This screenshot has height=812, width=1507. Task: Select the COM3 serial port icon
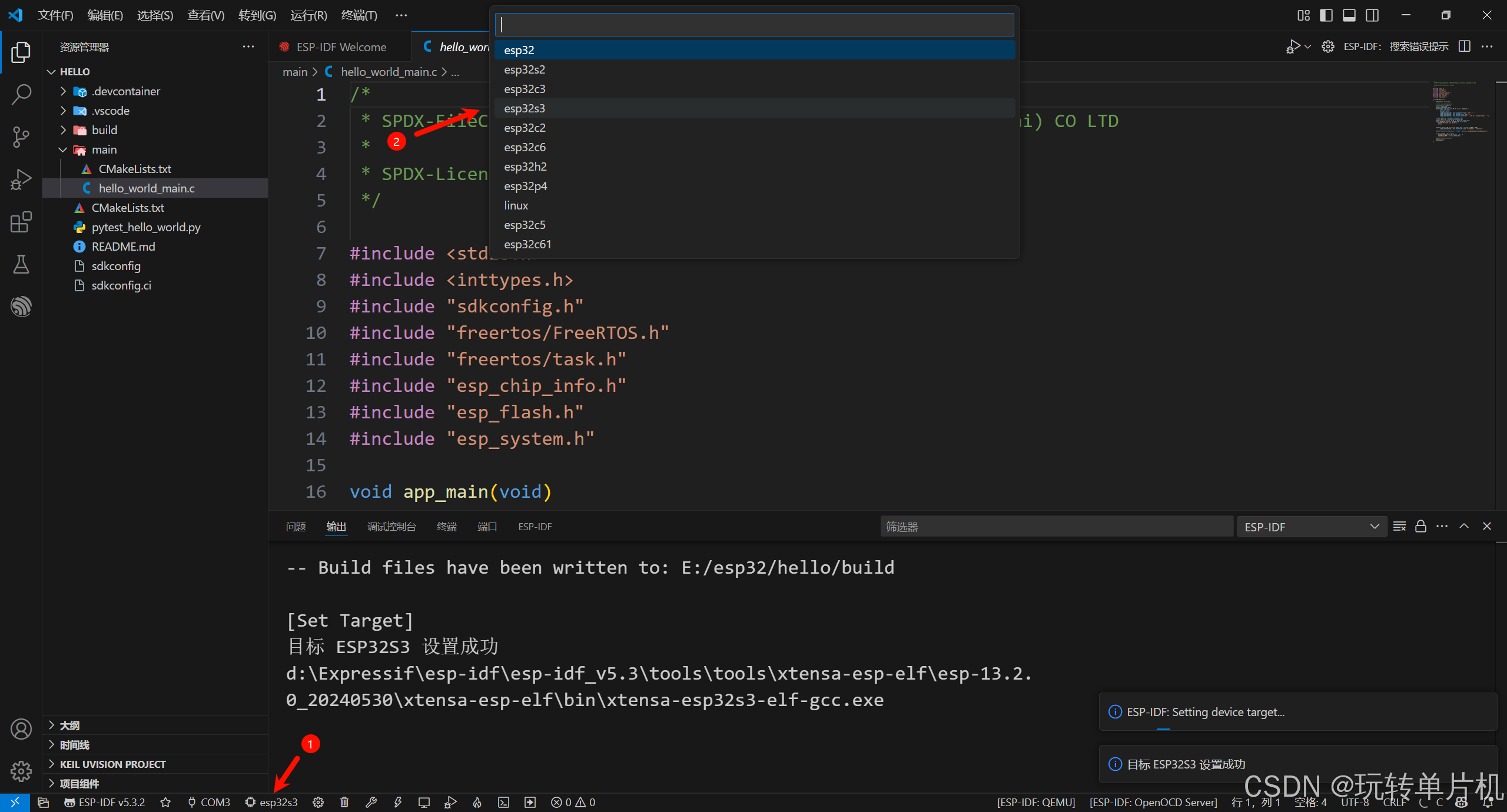pos(192,802)
